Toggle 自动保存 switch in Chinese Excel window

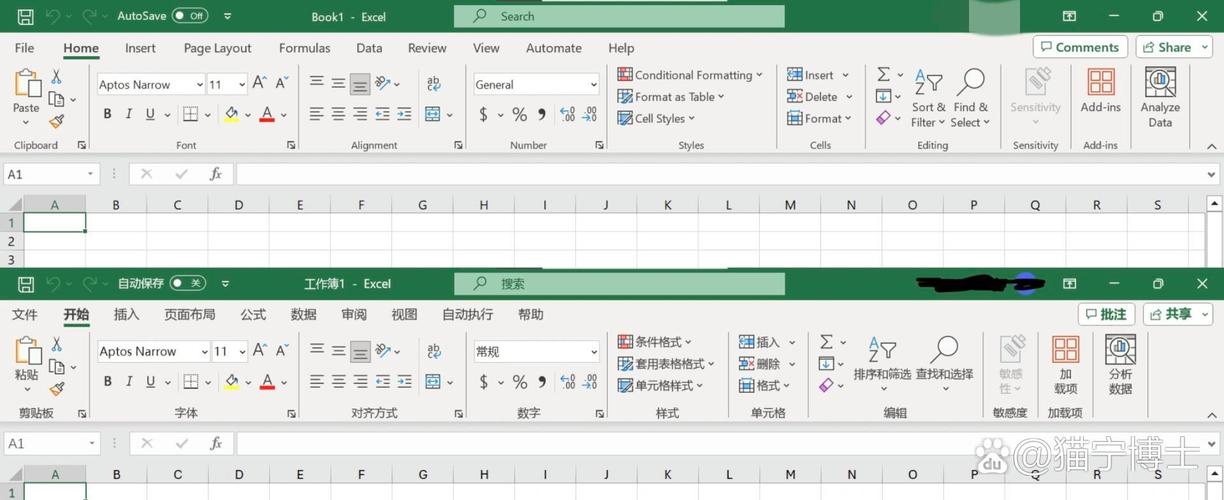[x=188, y=283]
